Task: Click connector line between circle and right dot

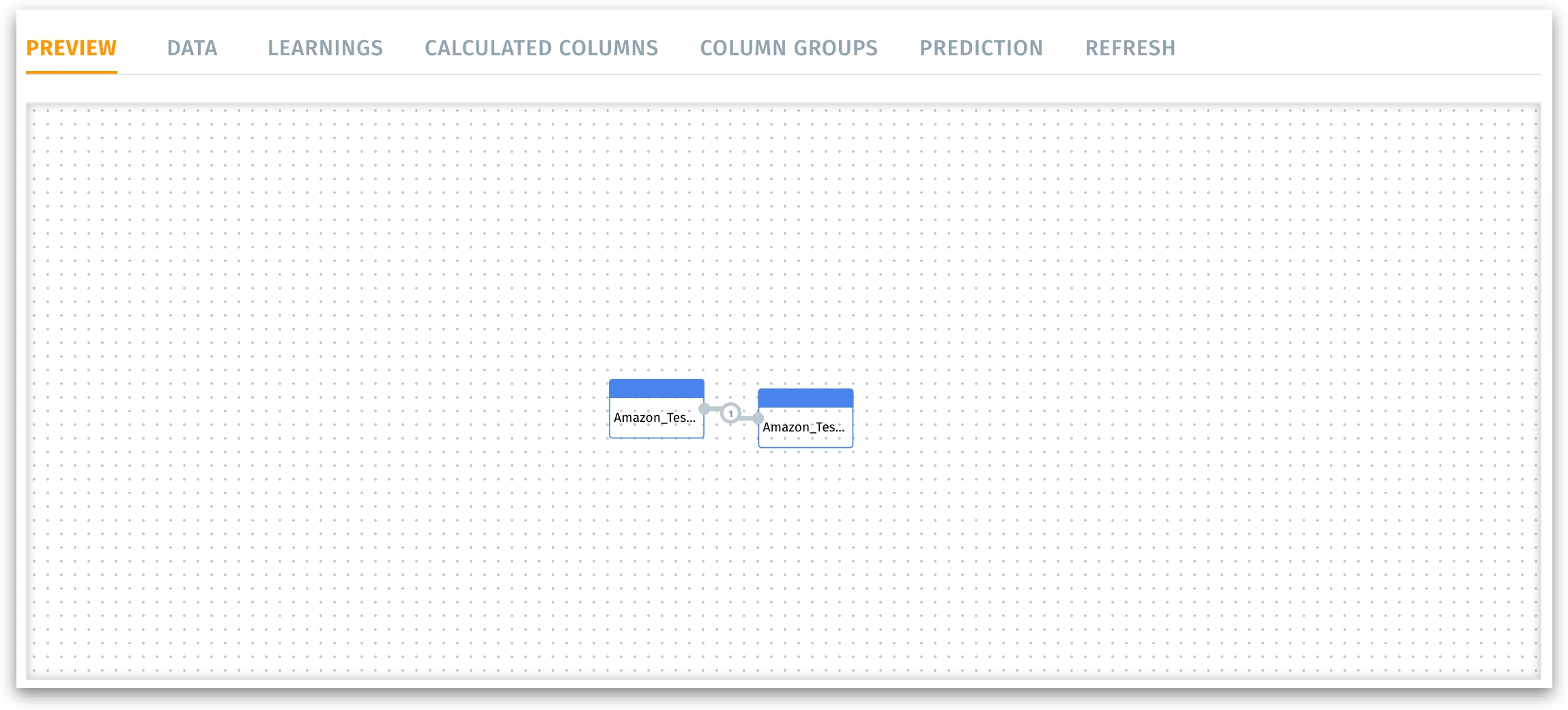Action: pyautogui.click(x=747, y=418)
